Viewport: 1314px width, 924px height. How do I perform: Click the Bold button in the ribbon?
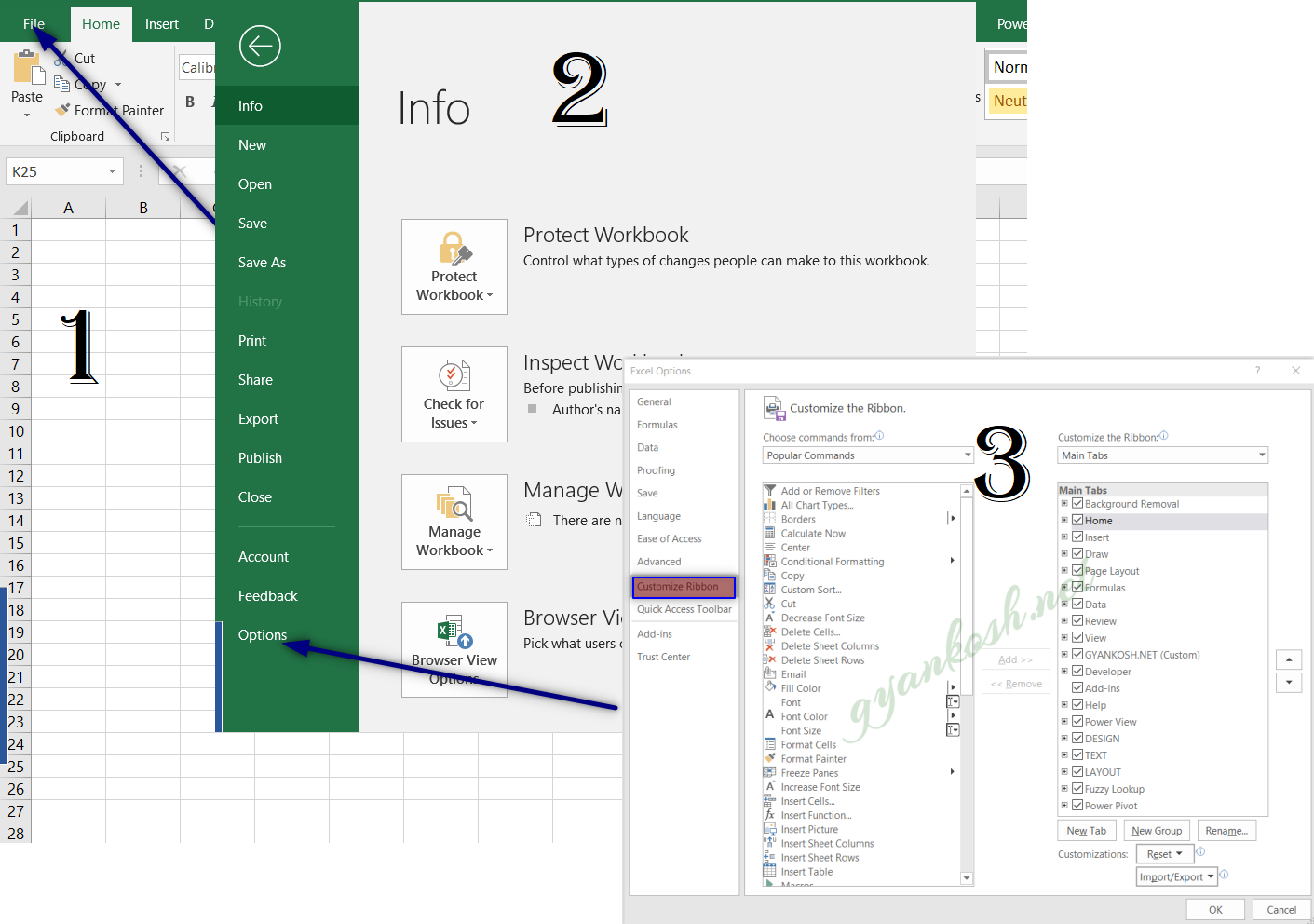pyautogui.click(x=190, y=102)
